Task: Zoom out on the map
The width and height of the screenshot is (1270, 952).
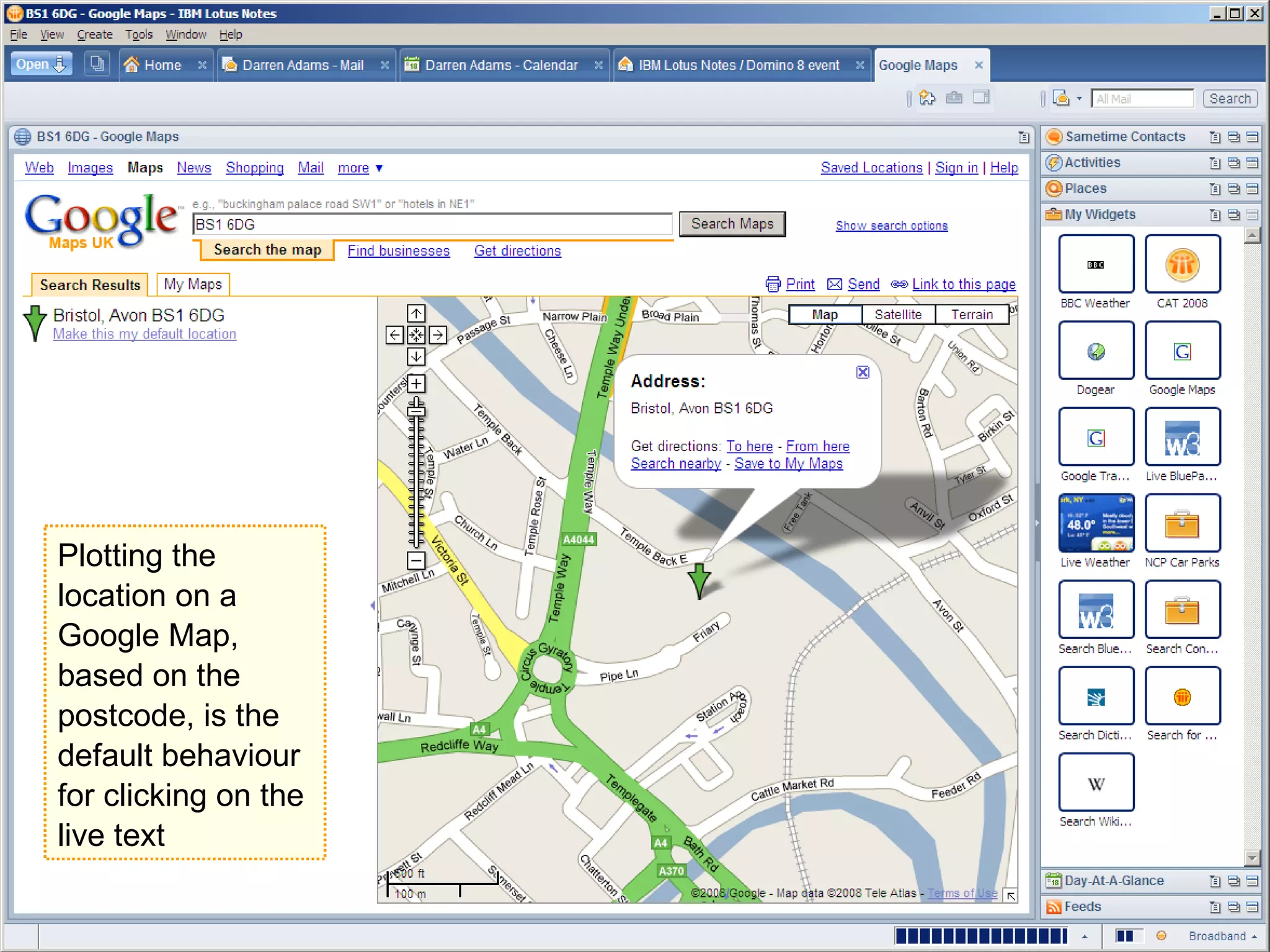Action: 416,561
